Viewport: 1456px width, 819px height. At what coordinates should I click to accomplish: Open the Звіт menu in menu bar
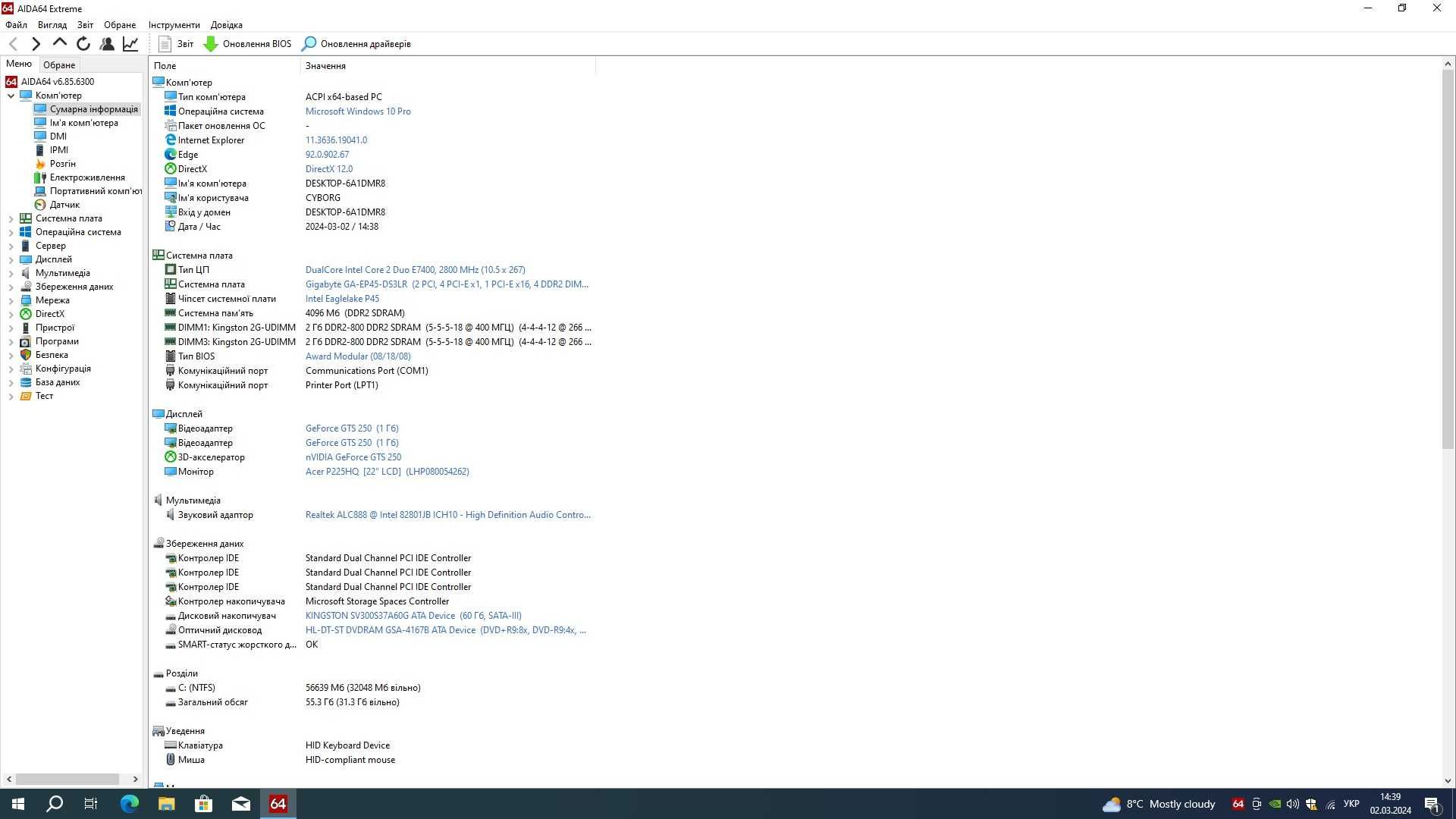86,25
